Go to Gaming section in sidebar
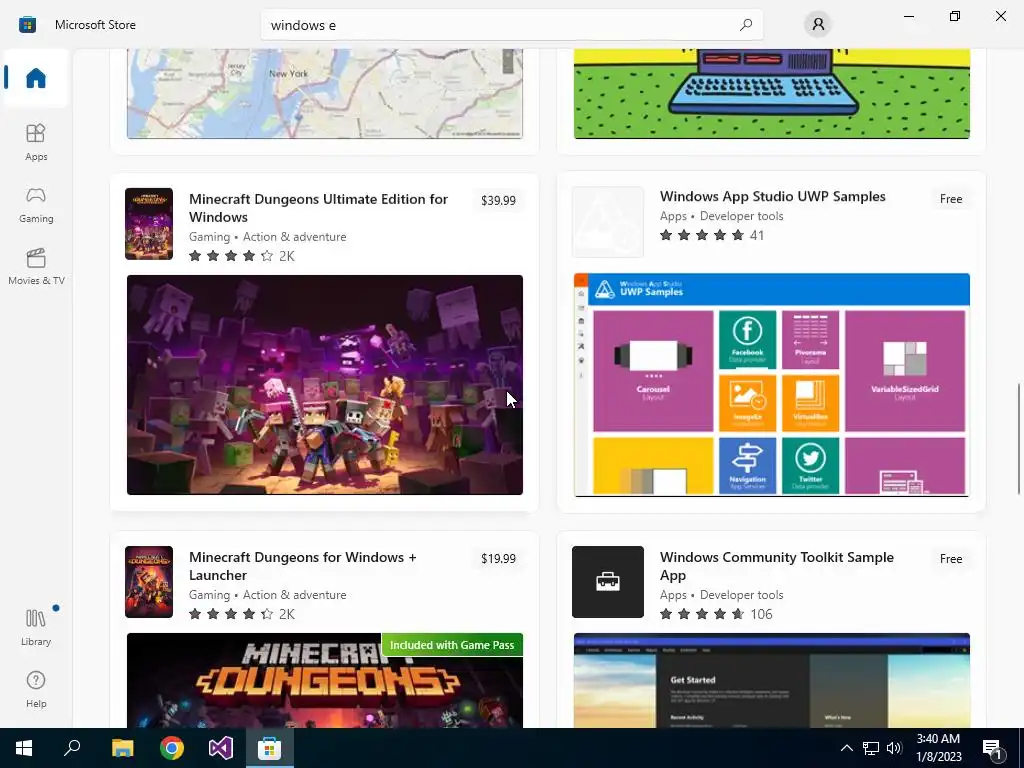 [36, 204]
